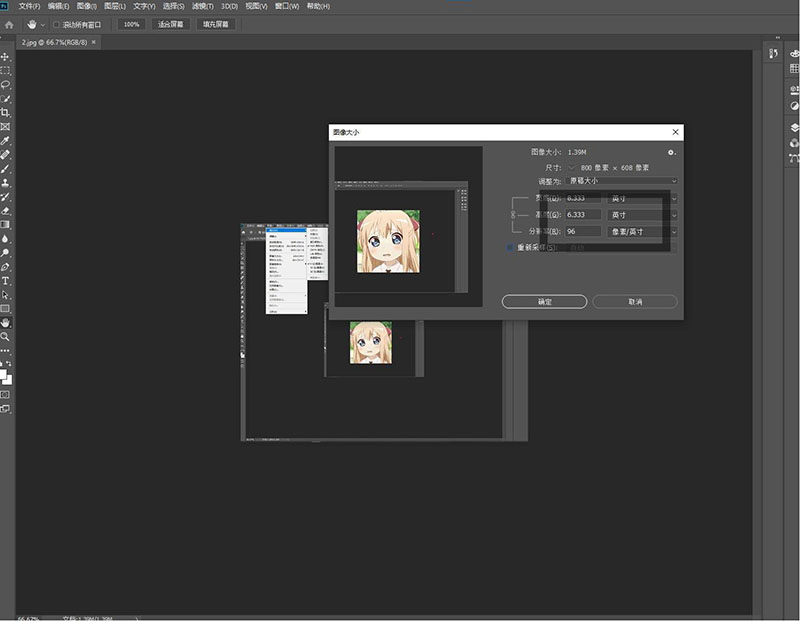Select the Eyedropper tool
Viewport: 800px width, 621px height.
tap(6, 141)
